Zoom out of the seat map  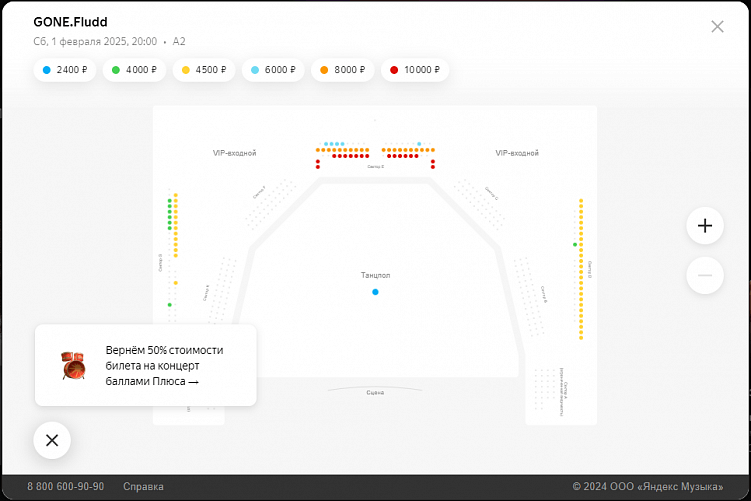705,275
